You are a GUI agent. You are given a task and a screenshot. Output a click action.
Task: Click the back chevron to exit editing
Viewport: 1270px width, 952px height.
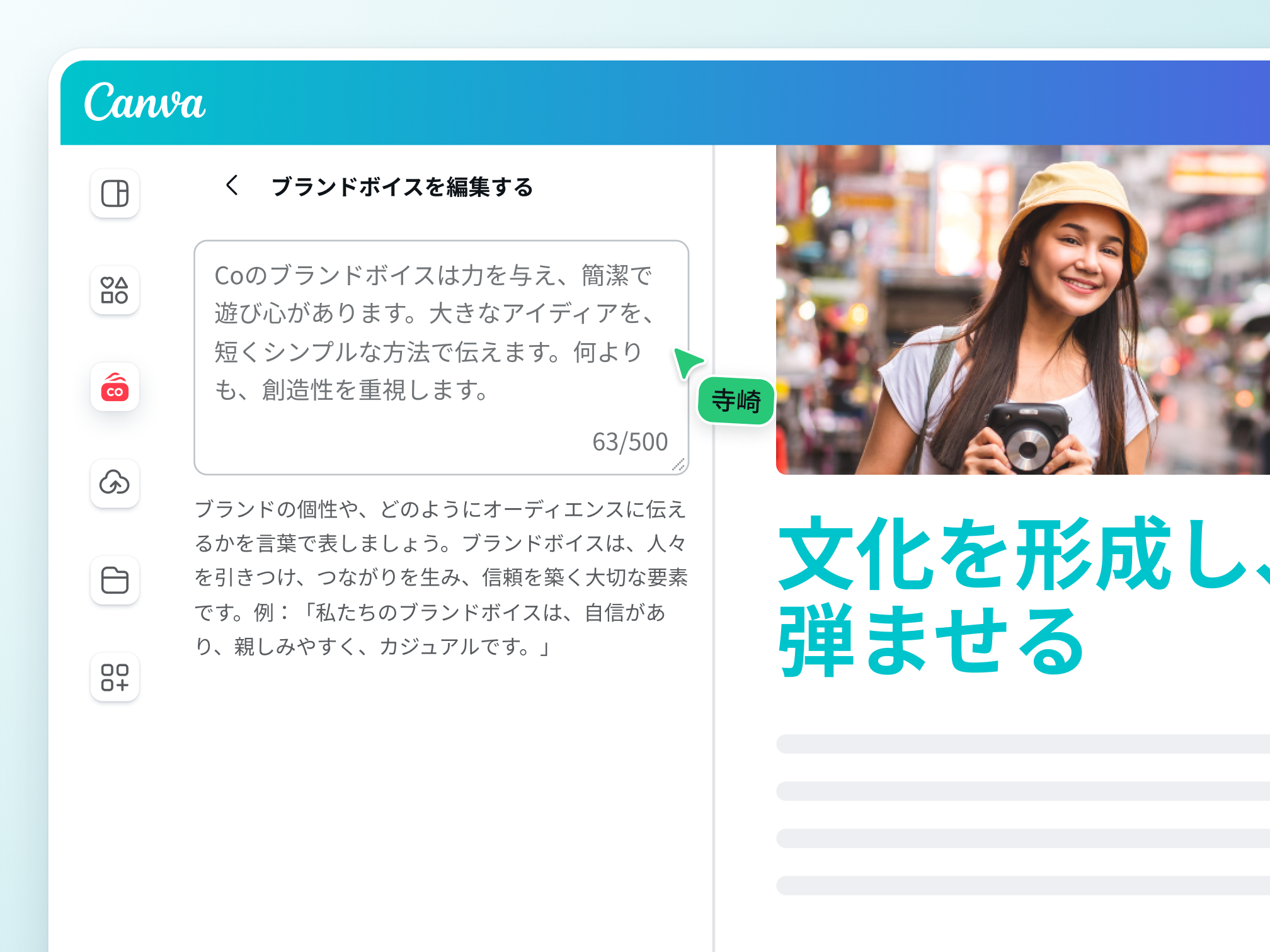point(232,186)
